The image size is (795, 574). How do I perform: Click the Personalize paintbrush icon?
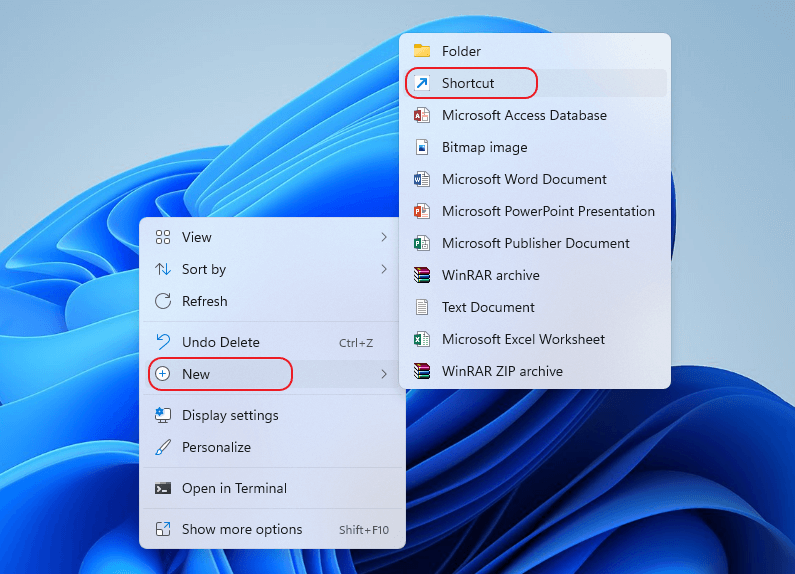163,447
